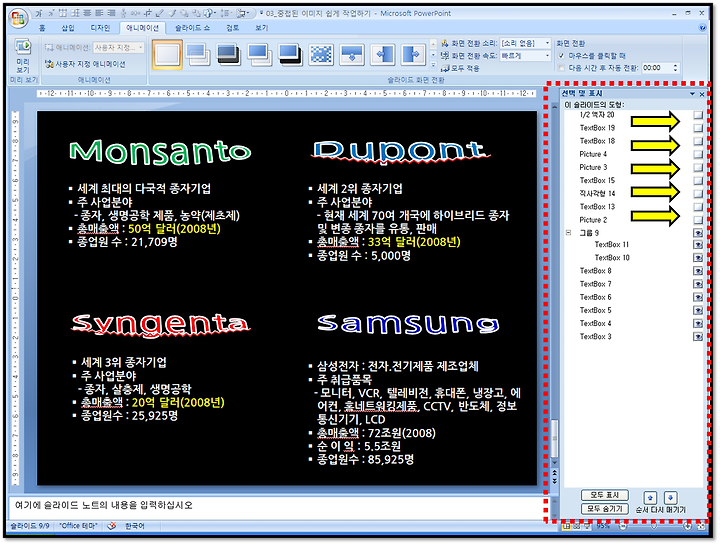The width and height of the screenshot is (720, 545).
Task: Apply the wipe left transition
Action: click(383, 55)
